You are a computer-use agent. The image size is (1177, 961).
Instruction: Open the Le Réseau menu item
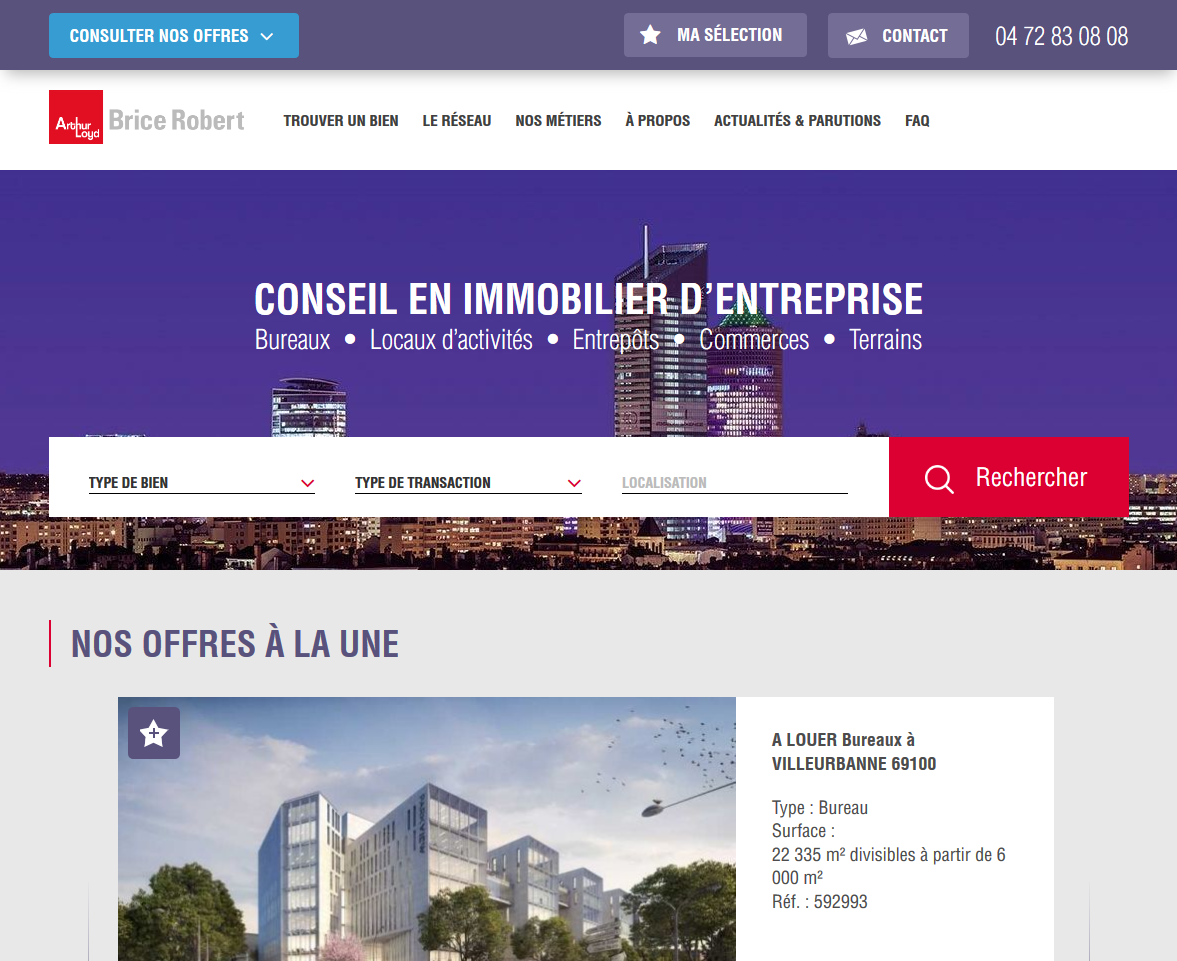point(456,120)
